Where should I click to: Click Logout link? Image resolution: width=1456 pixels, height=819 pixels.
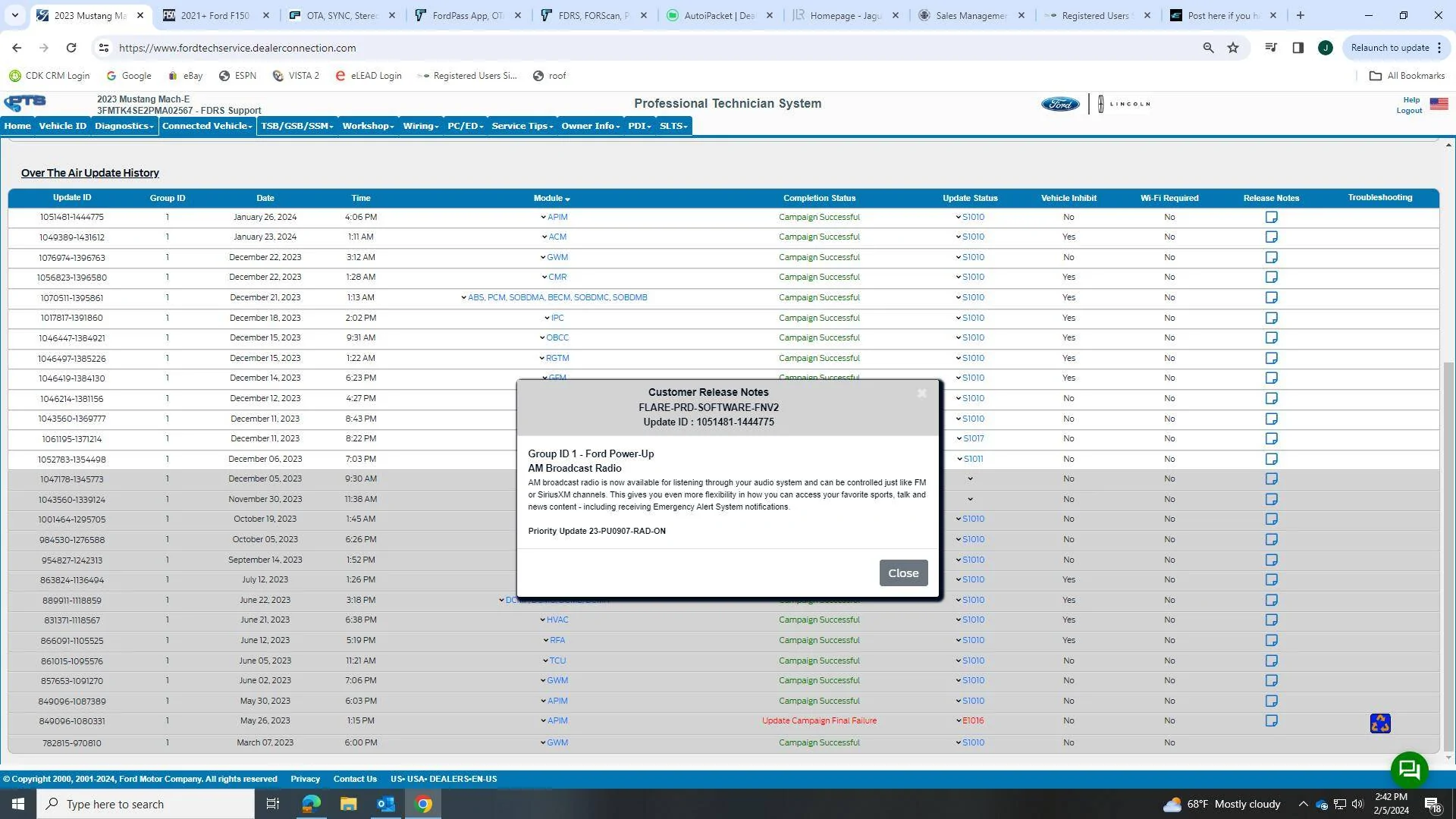click(1409, 111)
